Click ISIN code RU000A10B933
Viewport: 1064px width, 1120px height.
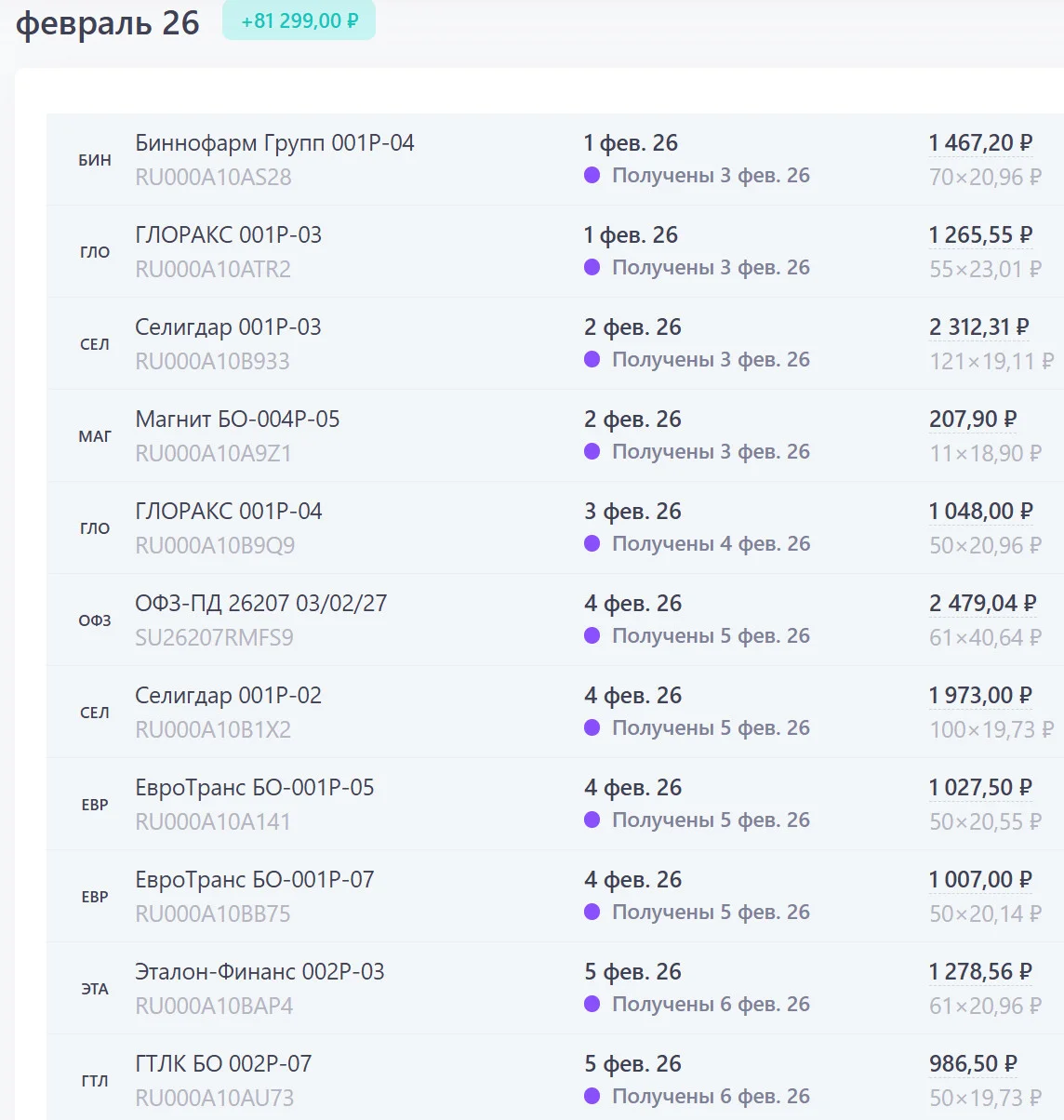tap(212, 361)
